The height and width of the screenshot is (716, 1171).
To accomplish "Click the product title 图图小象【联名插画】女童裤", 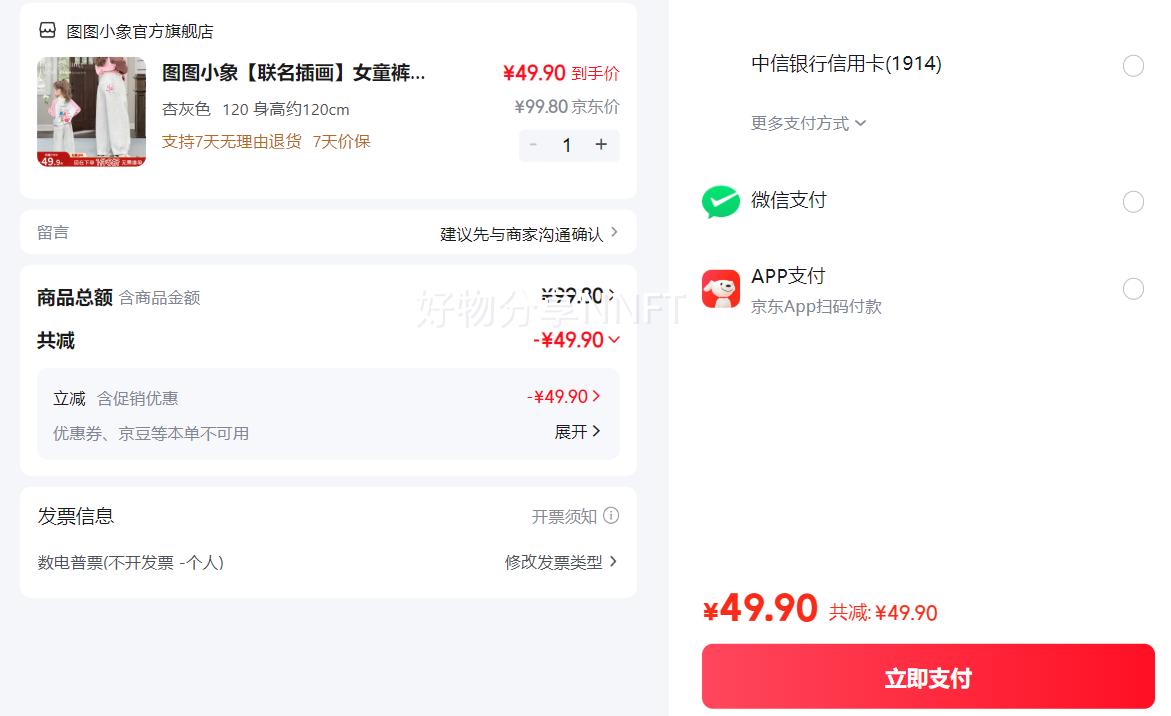I will click(293, 73).
